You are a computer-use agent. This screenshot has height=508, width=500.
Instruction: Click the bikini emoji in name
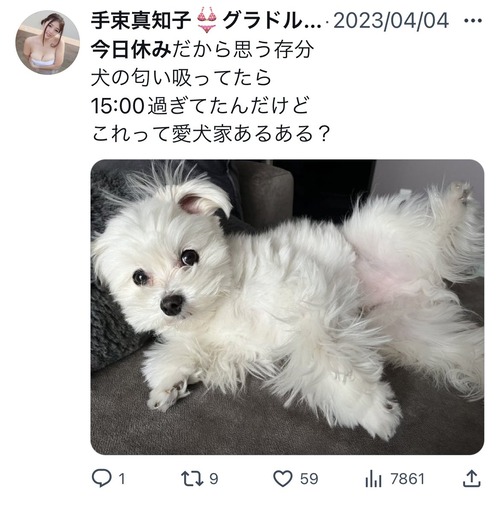point(207,21)
